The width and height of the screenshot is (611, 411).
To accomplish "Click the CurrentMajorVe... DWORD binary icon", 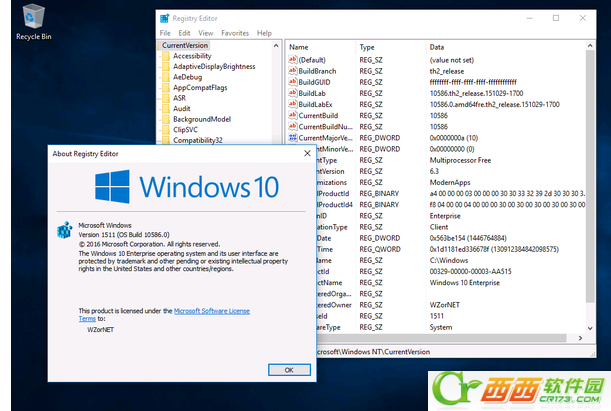I will [293, 138].
